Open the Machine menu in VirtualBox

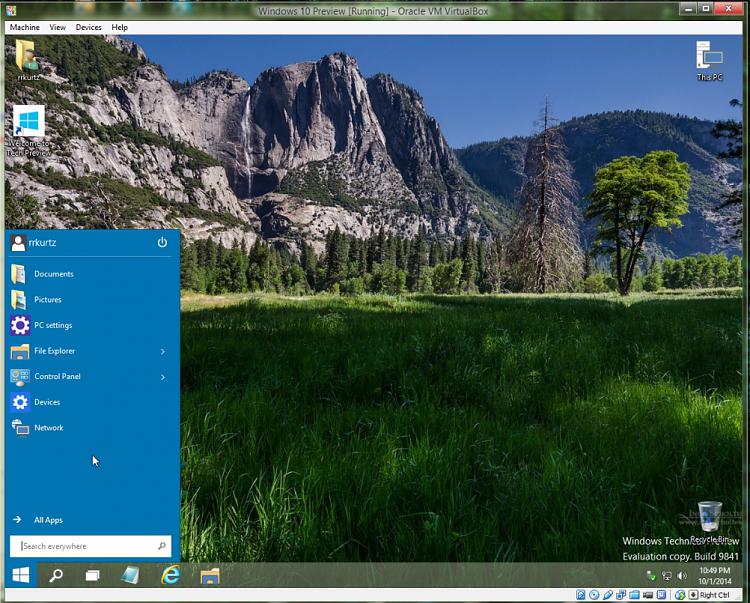click(x=24, y=27)
